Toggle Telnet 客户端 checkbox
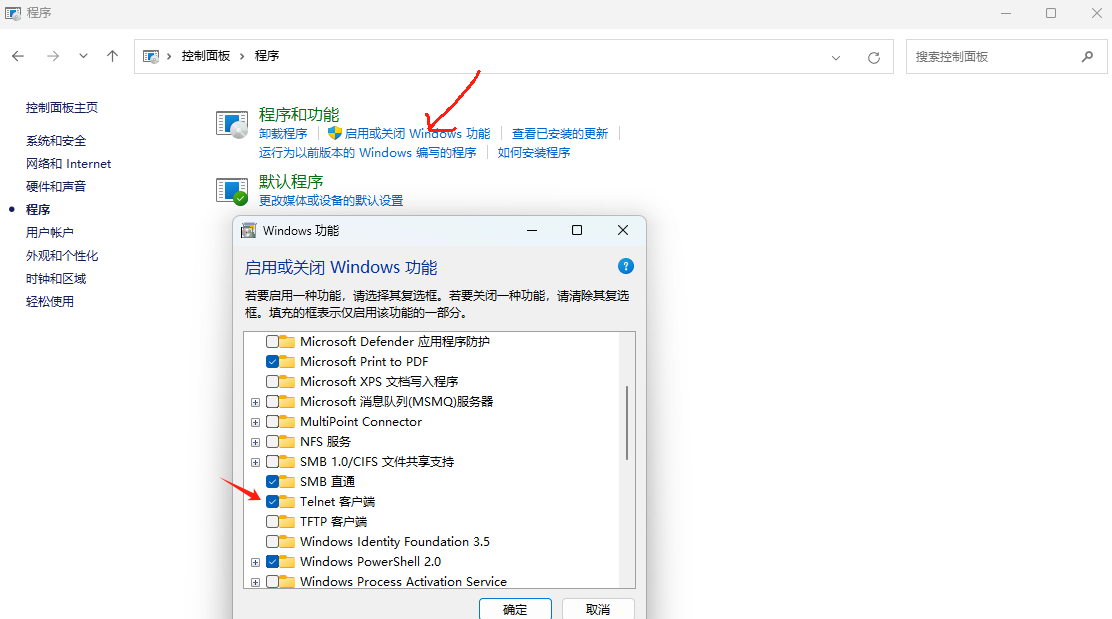 tap(272, 501)
